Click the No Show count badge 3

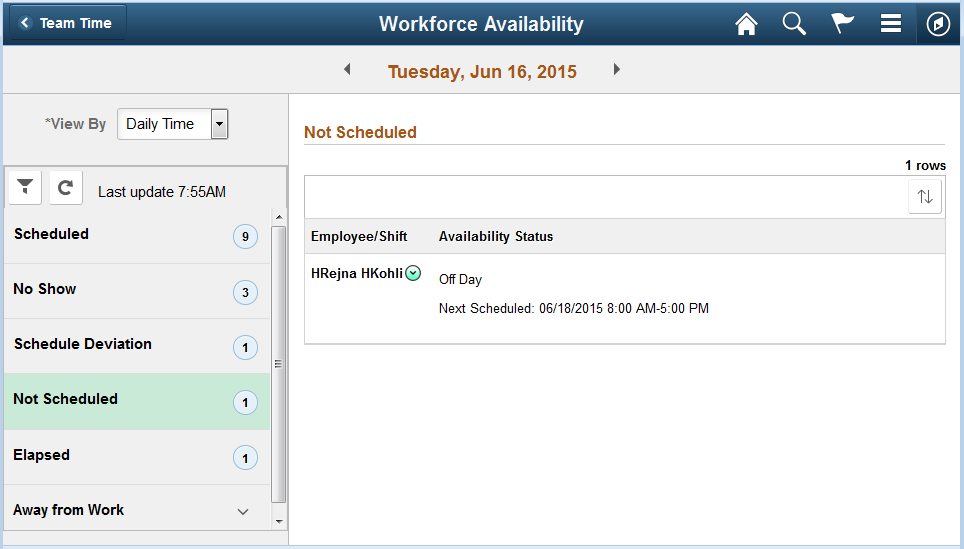pyautogui.click(x=245, y=292)
